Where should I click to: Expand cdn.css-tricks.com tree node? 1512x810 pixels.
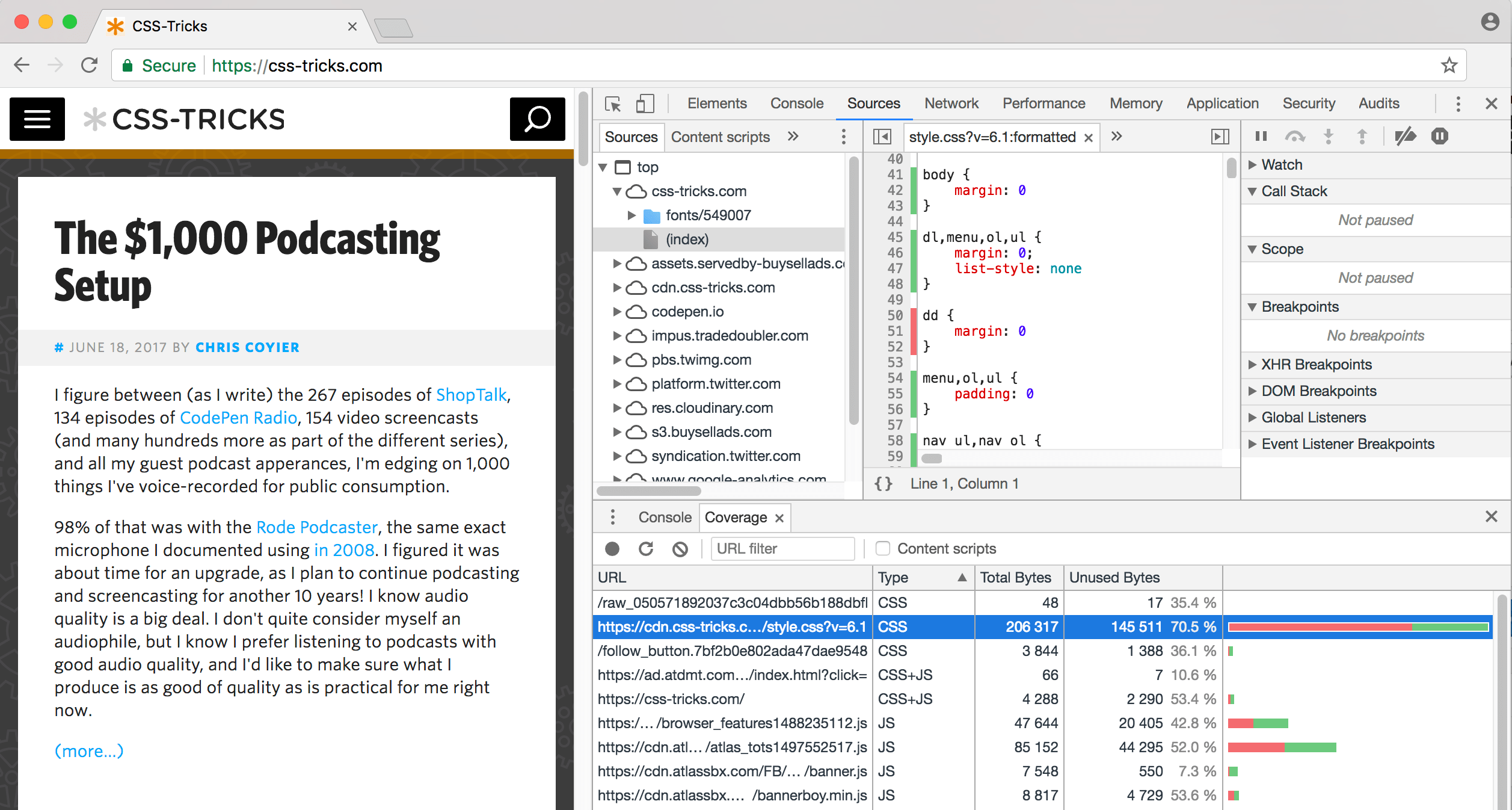pyautogui.click(x=616, y=288)
